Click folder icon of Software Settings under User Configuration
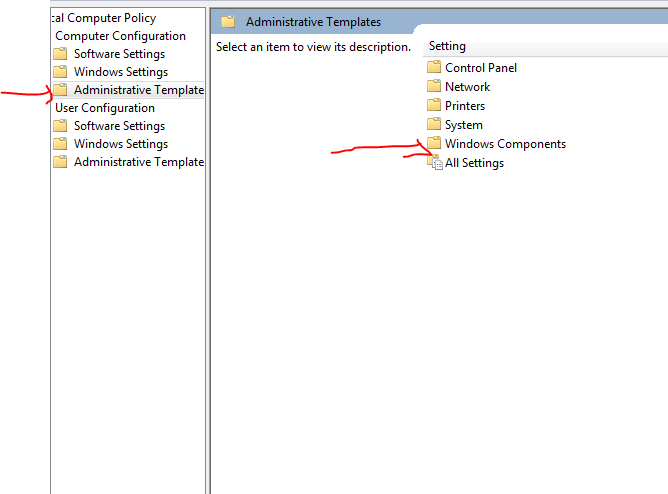Viewport: 668px width, 494px height. coord(60,126)
